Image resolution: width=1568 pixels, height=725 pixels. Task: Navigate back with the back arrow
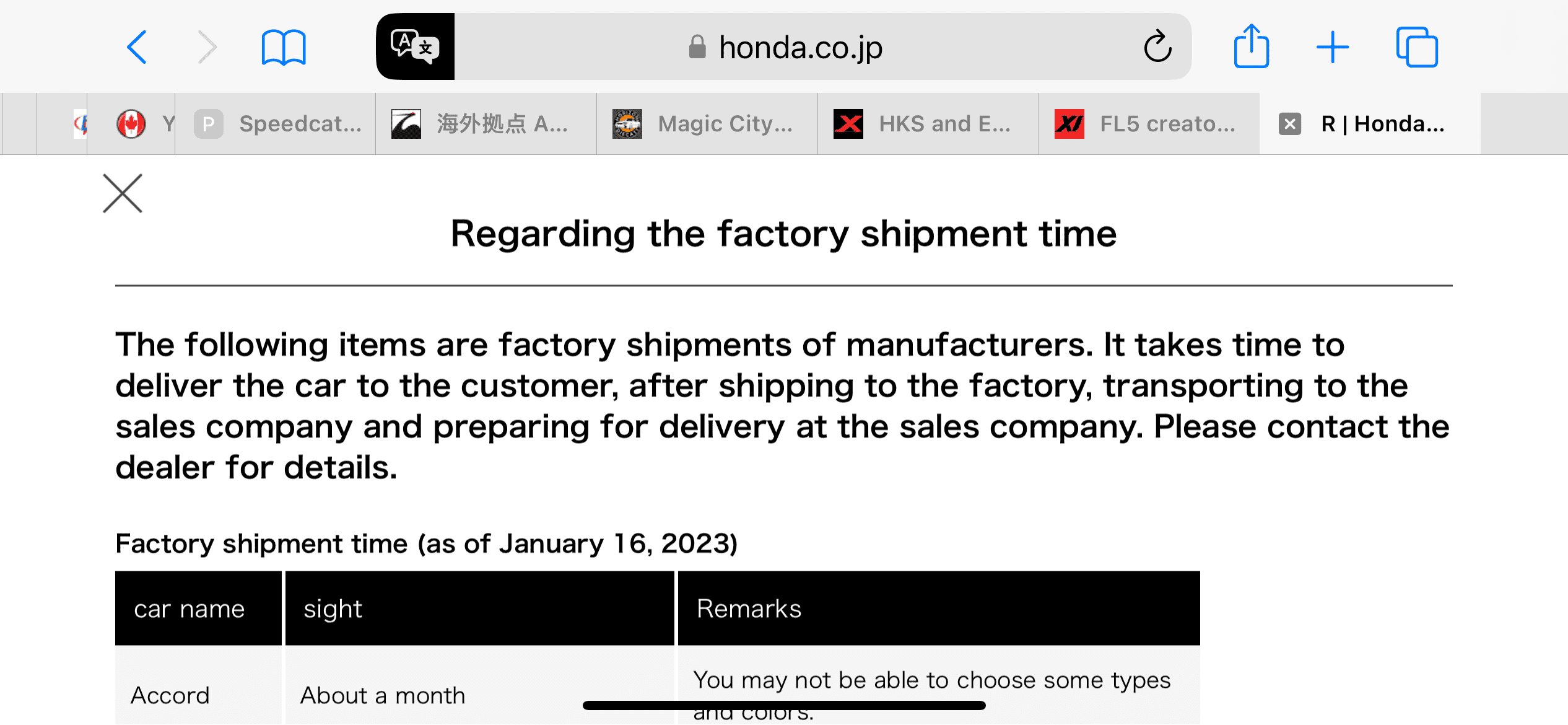pos(137,46)
